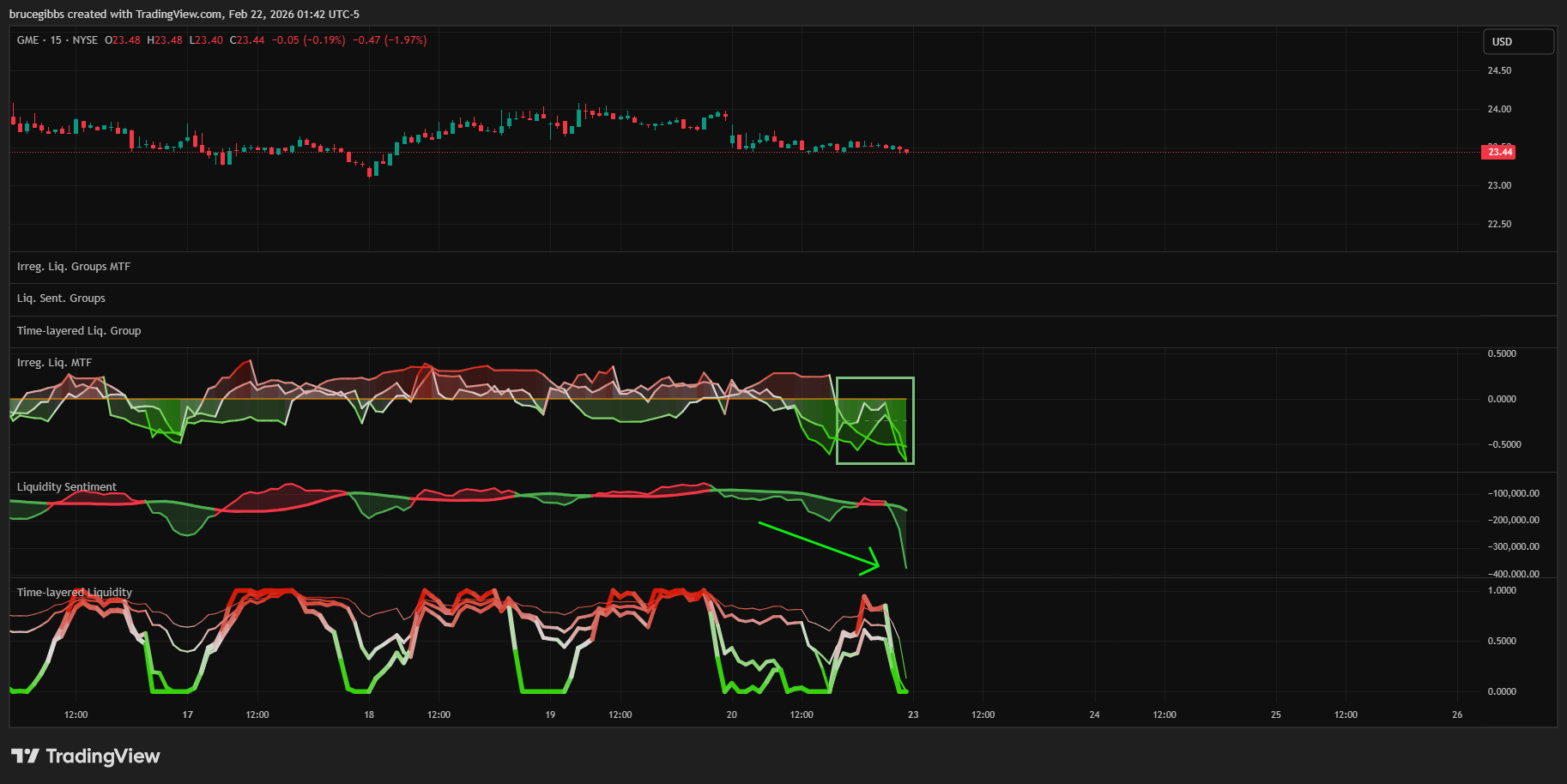Screen dimensions: 1567x784
Task: Open the brucegibbs TradingView.com attribution header
Action: coord(184,14)
